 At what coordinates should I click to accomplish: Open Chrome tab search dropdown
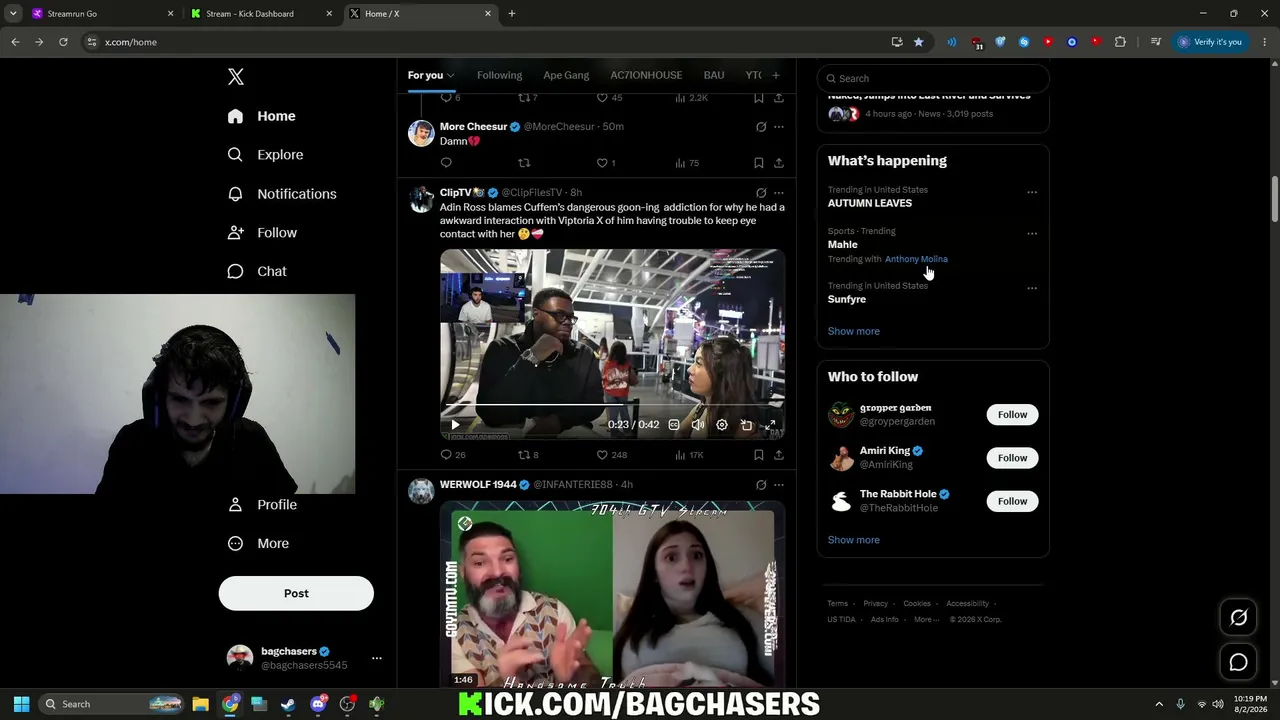(x=13, y=13)
